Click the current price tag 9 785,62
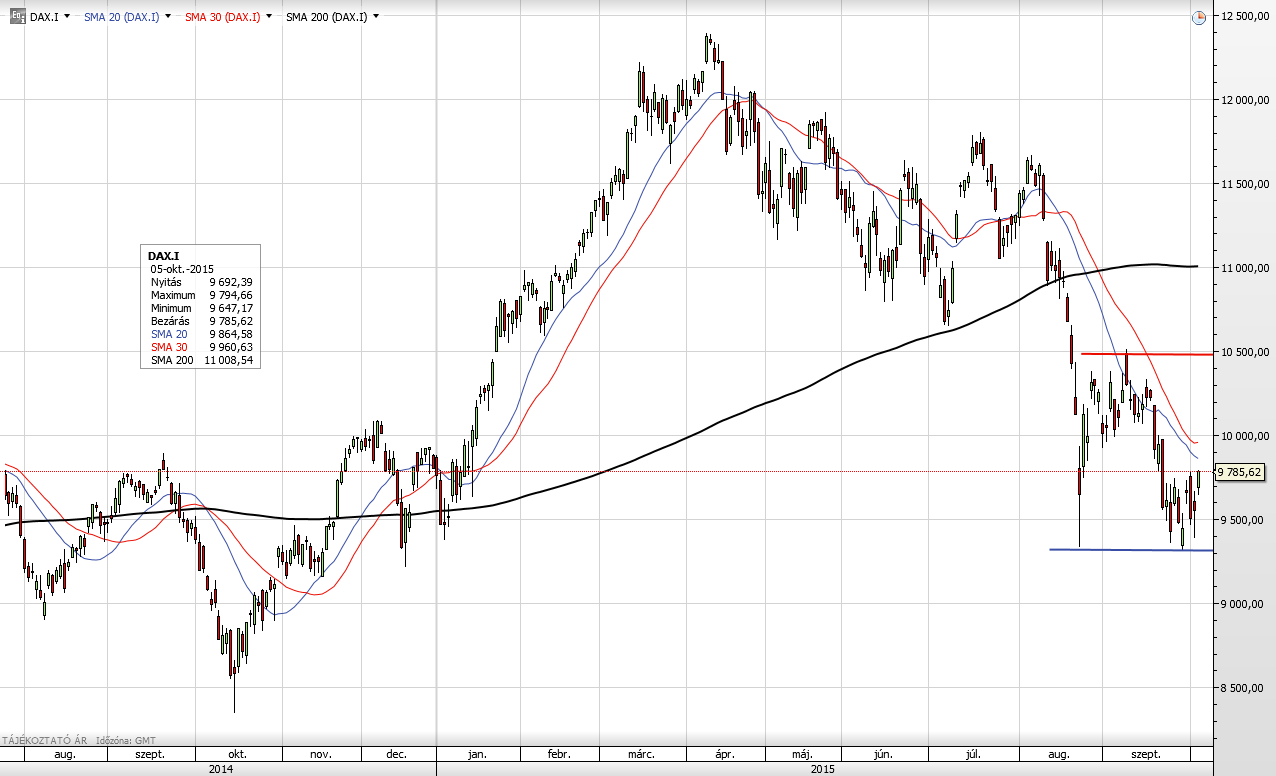Screen dimensions: 1276x776 1240,471
